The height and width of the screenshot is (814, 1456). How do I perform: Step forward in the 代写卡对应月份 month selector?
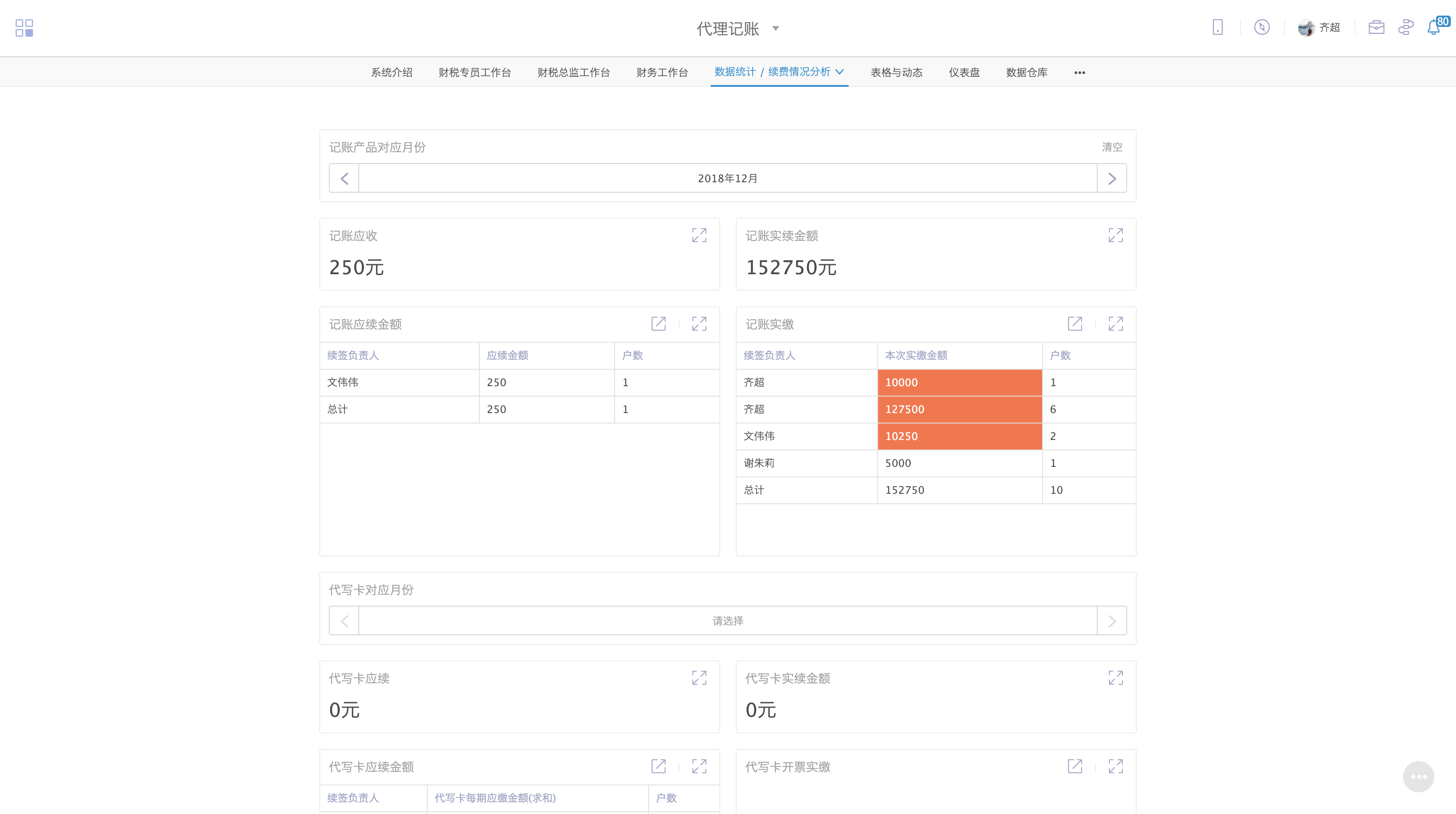click(x=1112, y=621)
